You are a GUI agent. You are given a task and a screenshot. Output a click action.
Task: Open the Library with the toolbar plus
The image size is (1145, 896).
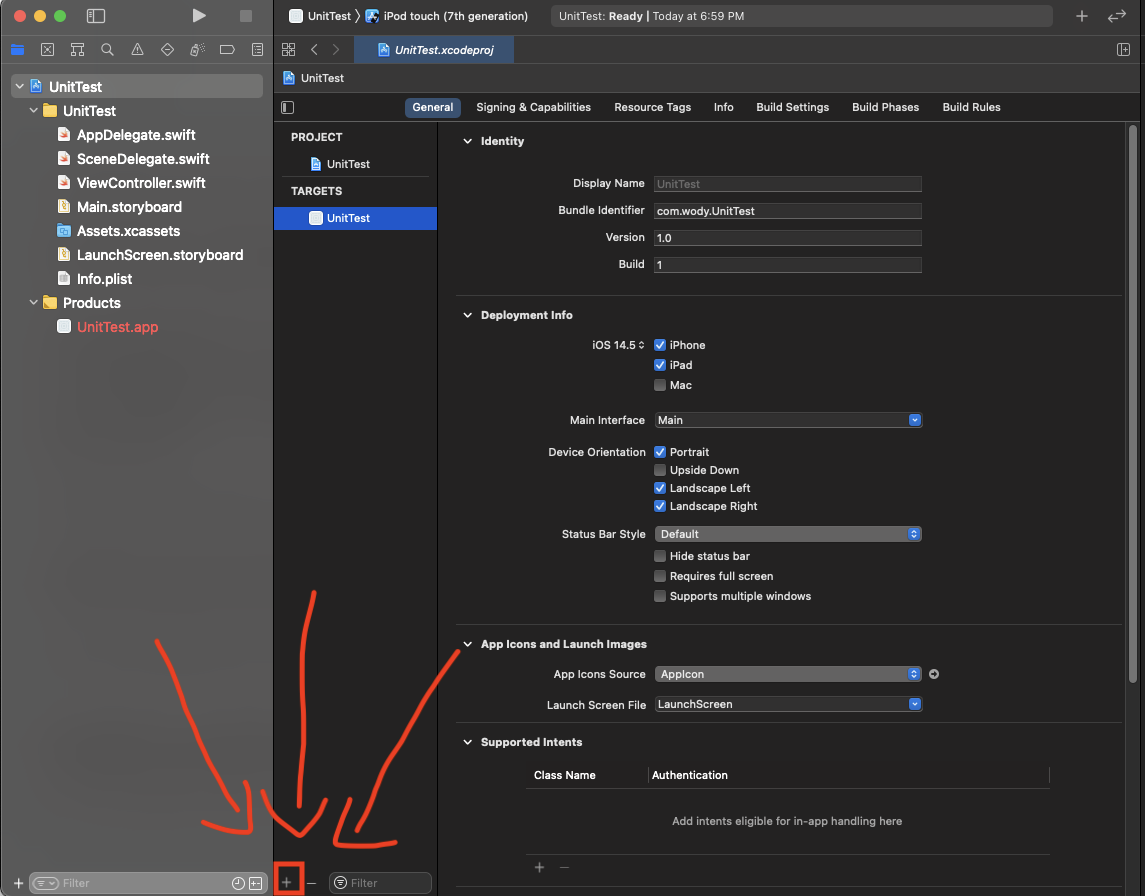pos(1081,16)
